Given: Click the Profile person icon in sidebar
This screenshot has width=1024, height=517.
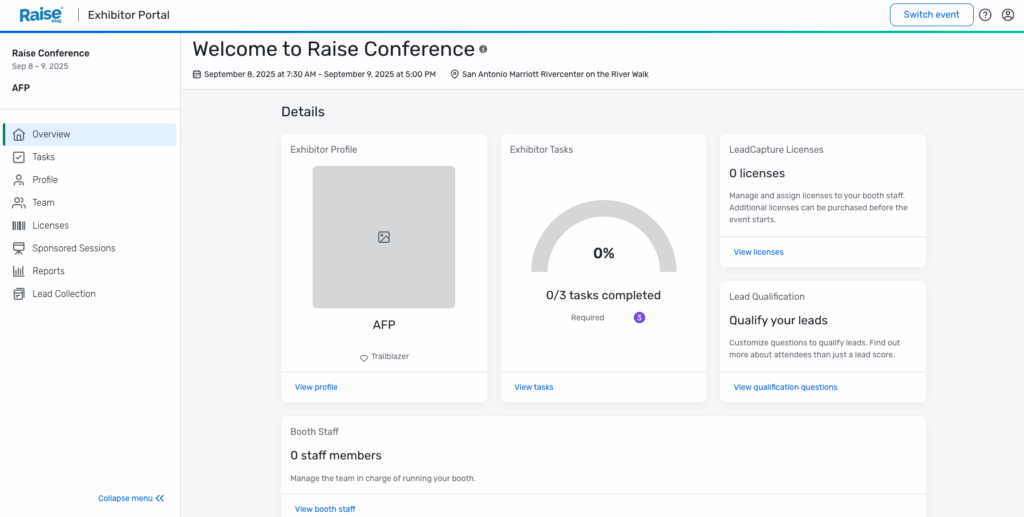Looking at the screenshot, I should coord(19,180).
